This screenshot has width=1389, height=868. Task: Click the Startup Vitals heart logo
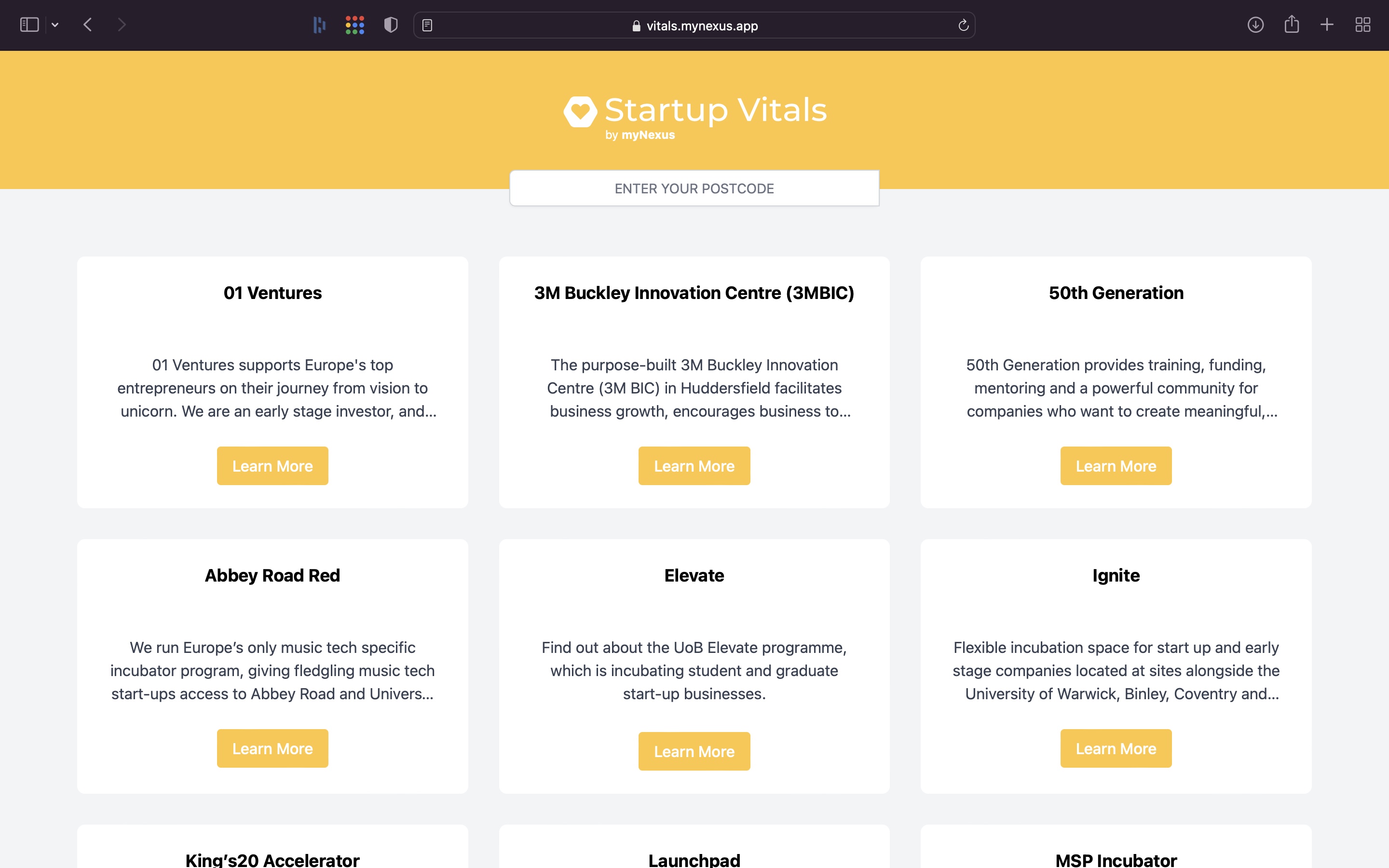tap(580, 111)
